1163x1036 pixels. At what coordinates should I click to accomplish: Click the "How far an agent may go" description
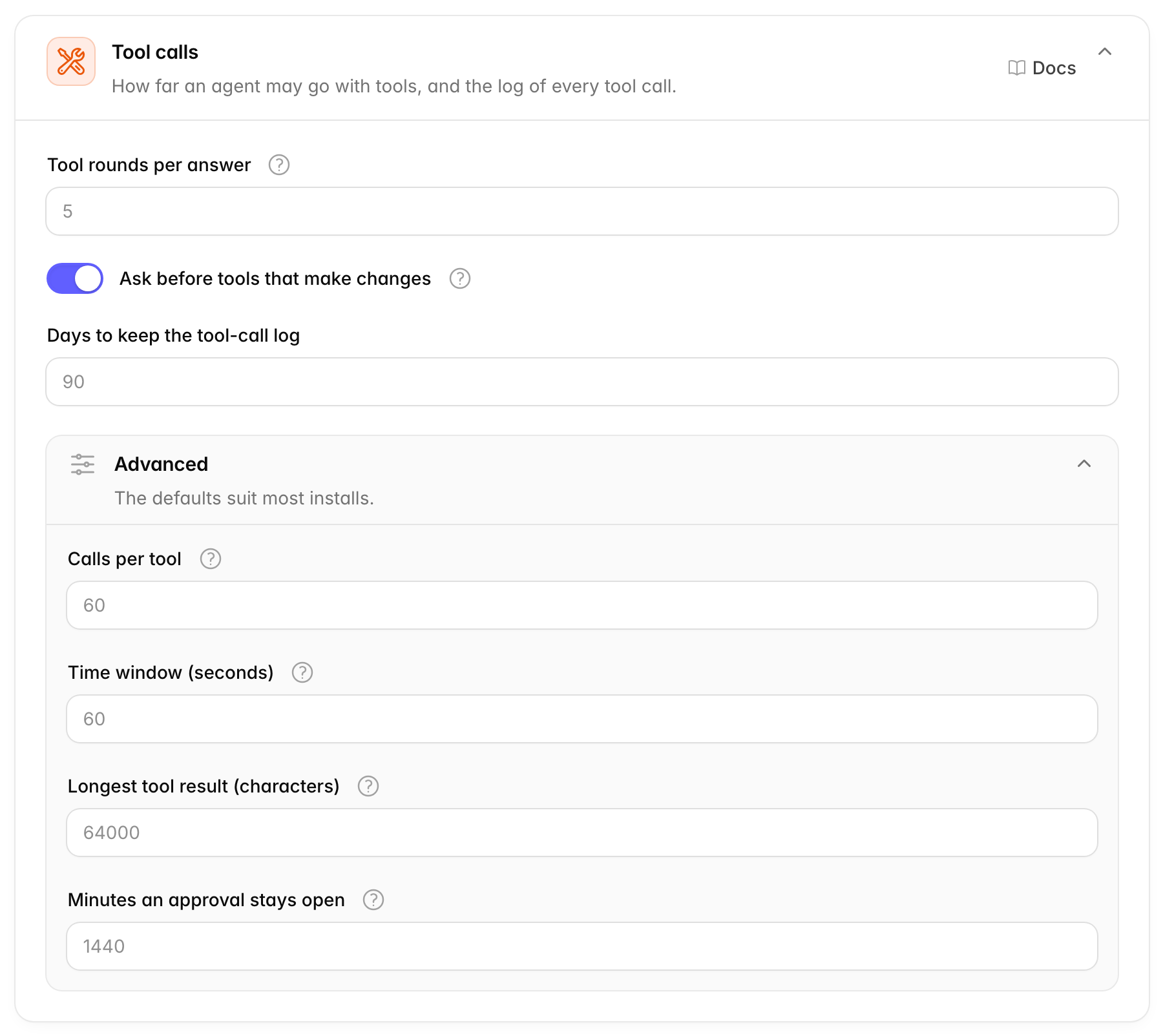pos(394,86)
